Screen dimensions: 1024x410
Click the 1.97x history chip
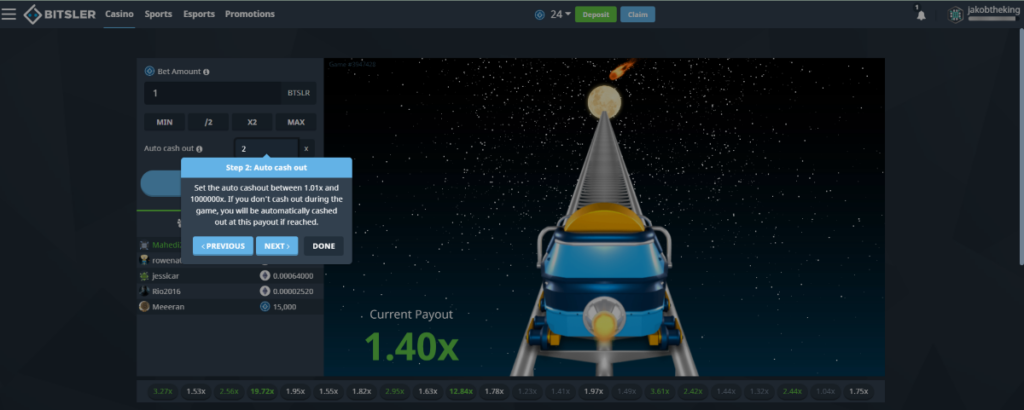click(593, 392)
